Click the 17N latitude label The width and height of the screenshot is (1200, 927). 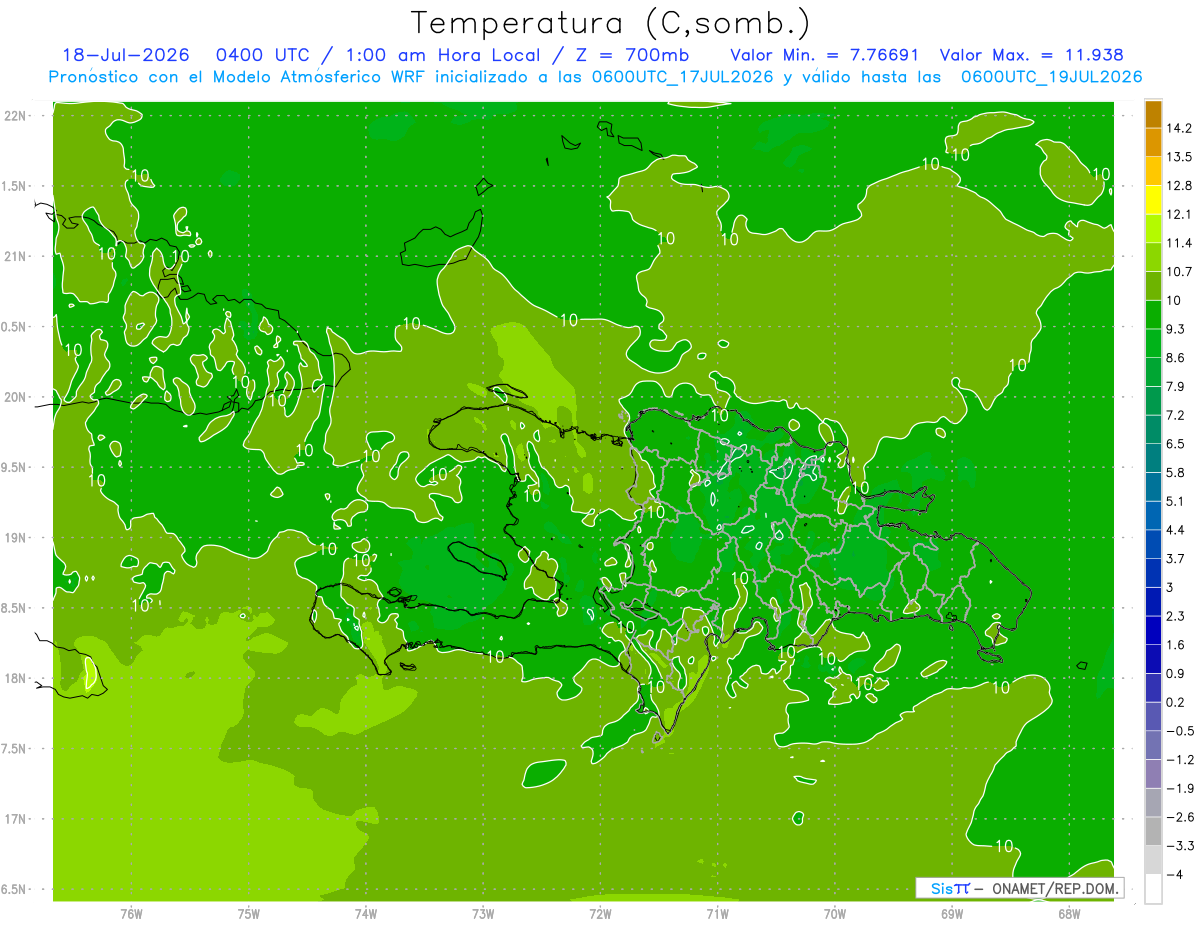pyautogui.click(x=16, y=819)
